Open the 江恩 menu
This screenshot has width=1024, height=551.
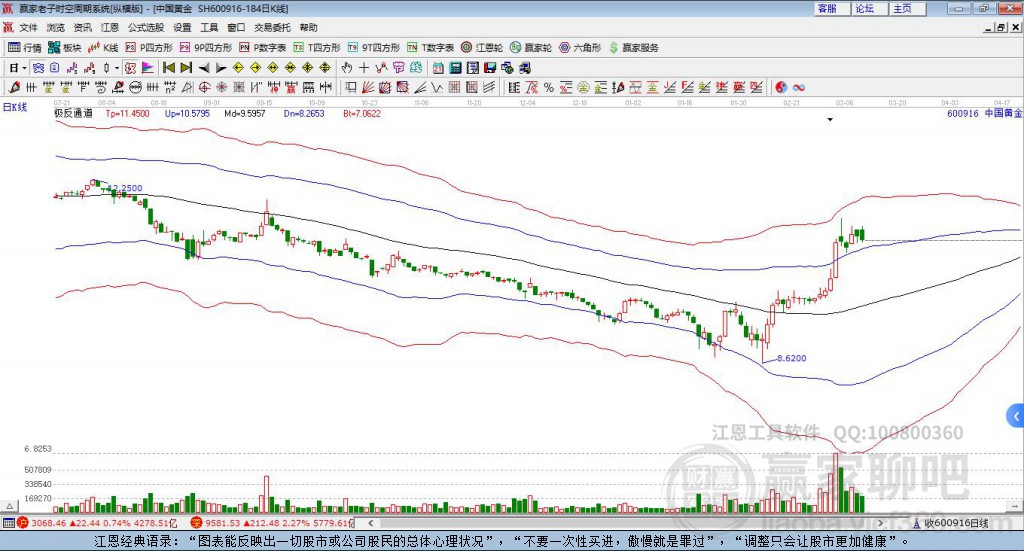click(x=110, y=27)
